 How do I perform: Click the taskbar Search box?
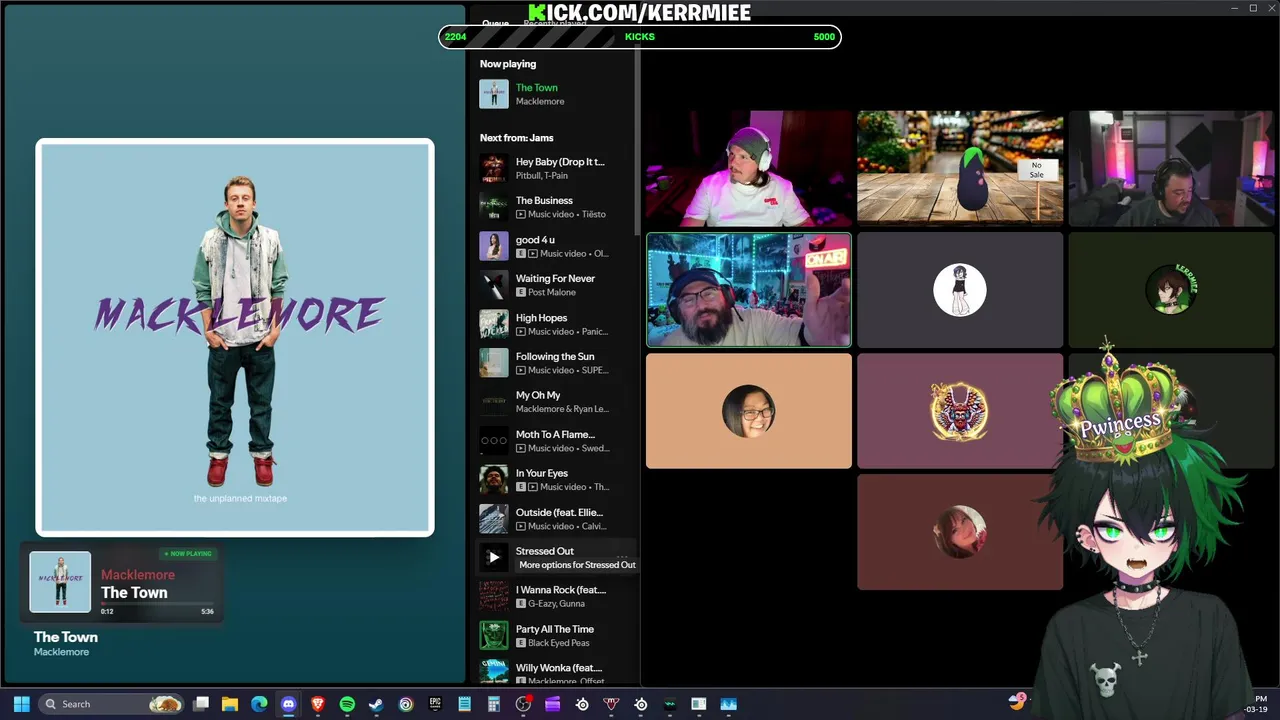tap(113, 704)
